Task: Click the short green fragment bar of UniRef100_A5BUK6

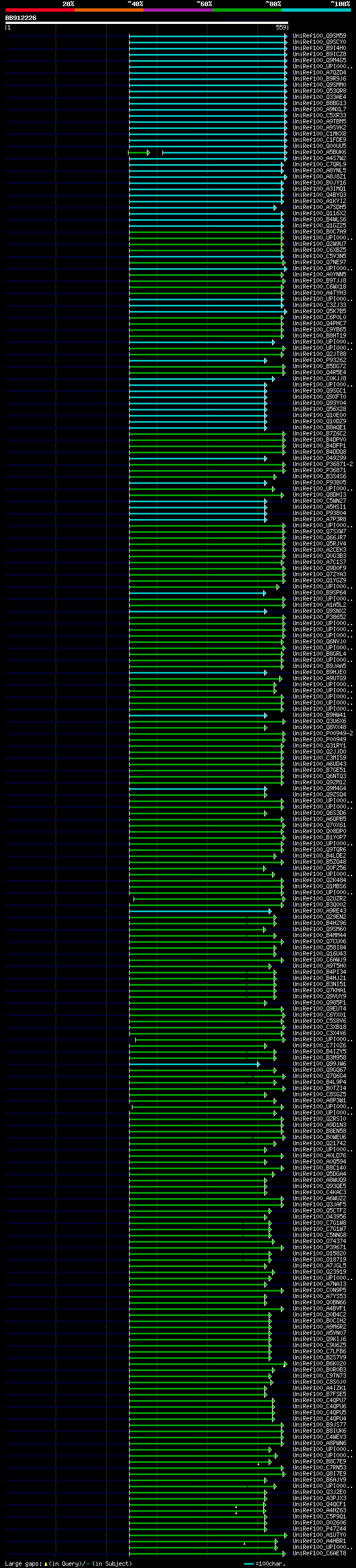Action: pyautogui.click(x=139, y=153)
